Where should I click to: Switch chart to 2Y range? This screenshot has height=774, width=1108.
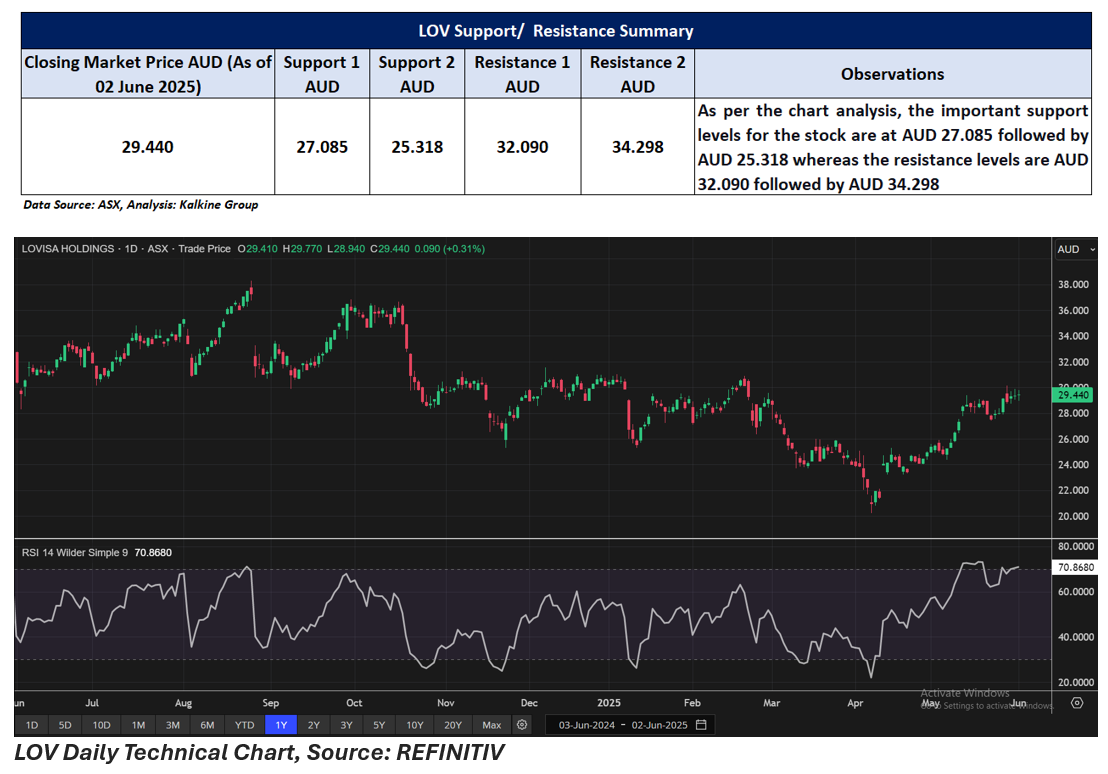[x=314, y=724]
